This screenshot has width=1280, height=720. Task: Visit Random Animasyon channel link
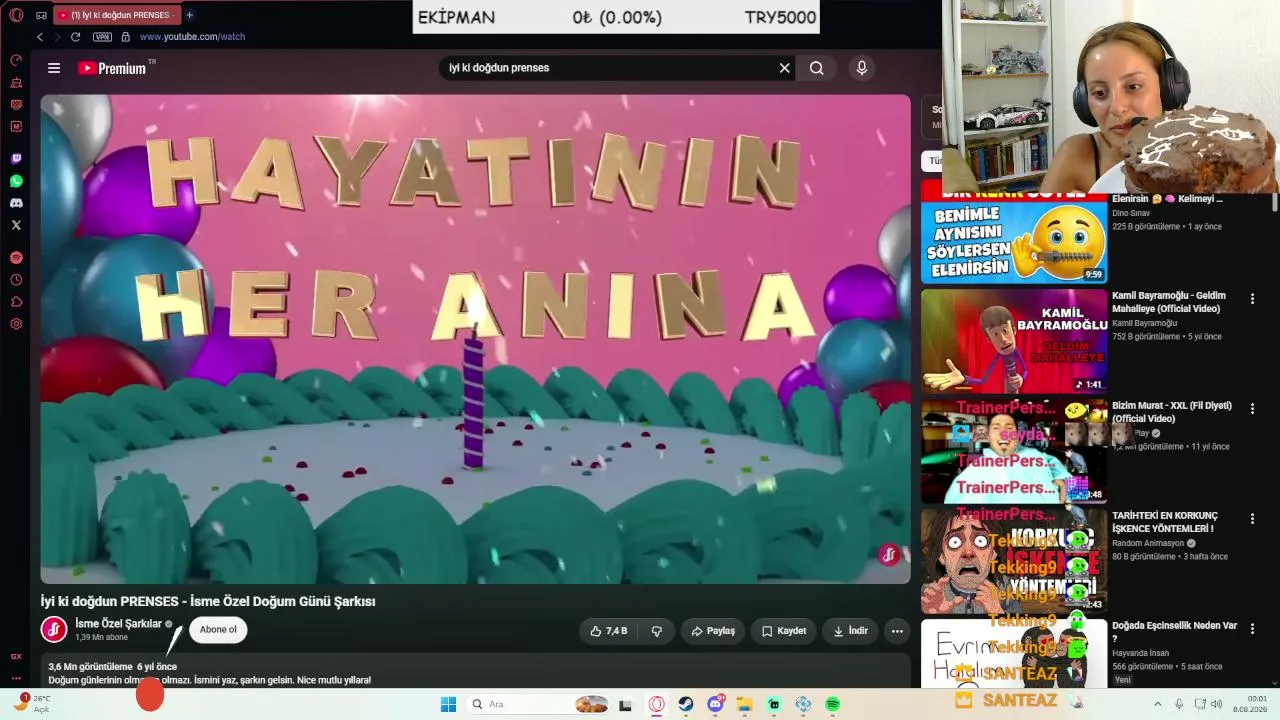point(1148,543)
